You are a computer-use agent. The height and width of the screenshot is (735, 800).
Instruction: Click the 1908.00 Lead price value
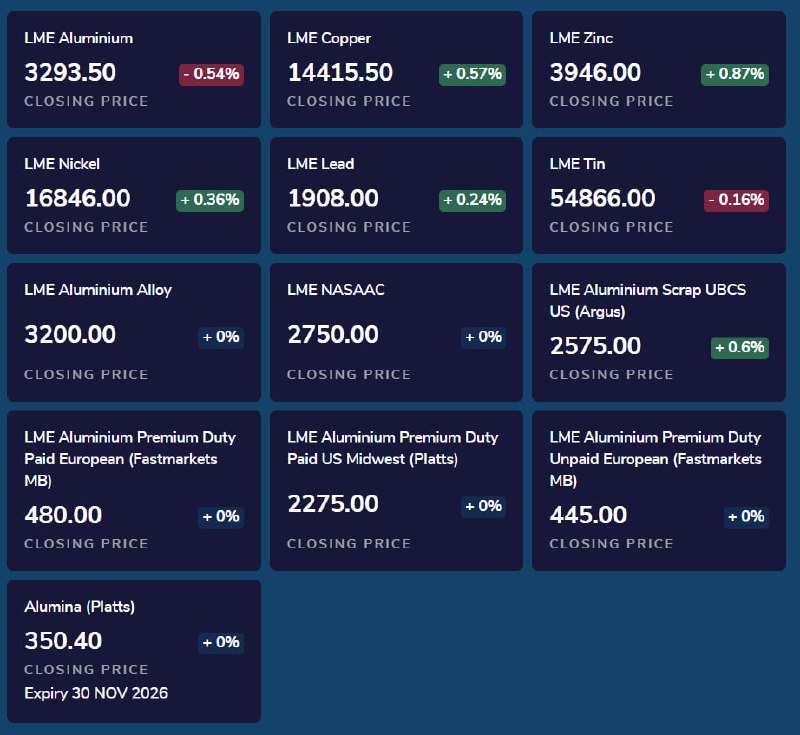(x=333, y=198)
